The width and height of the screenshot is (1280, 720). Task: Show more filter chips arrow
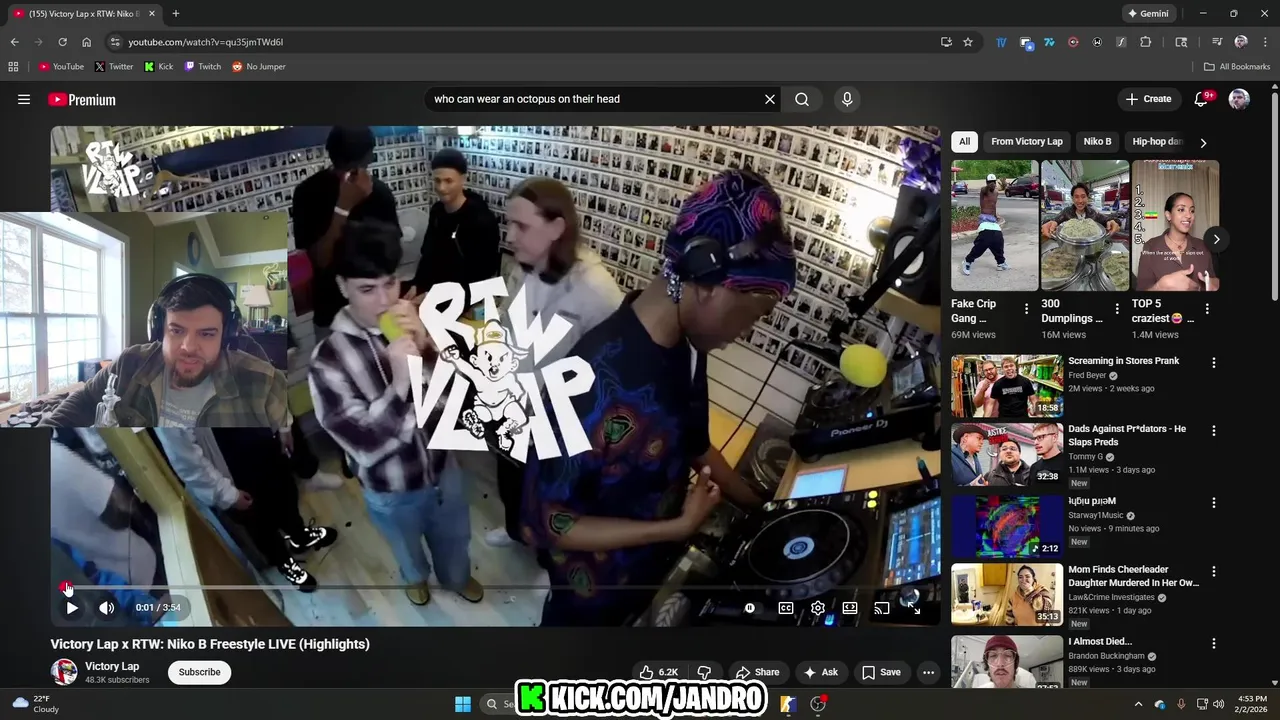pos(1203,142)
